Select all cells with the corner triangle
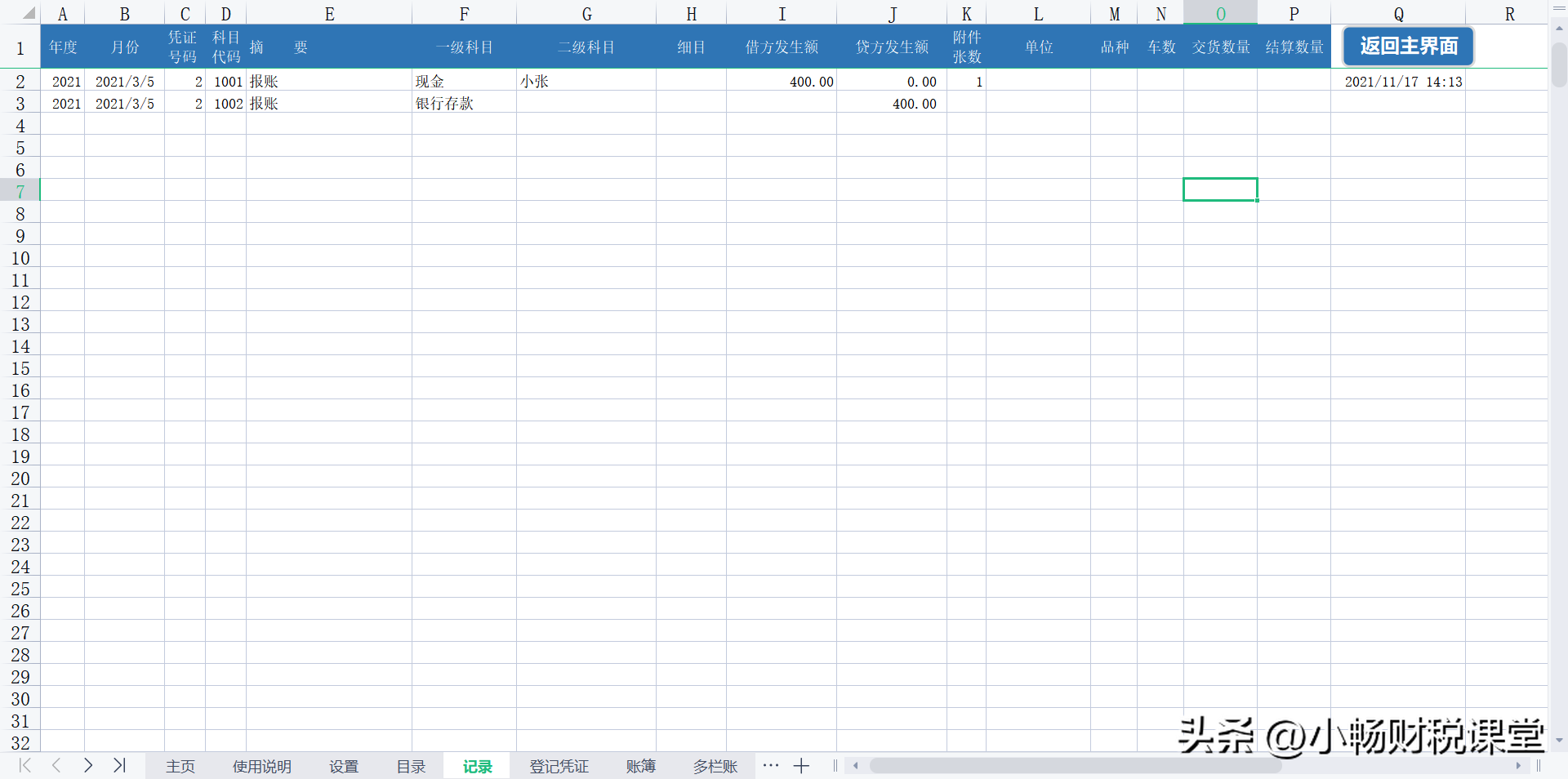This screenshot has height=779, width=1568. tap(29, 14)
